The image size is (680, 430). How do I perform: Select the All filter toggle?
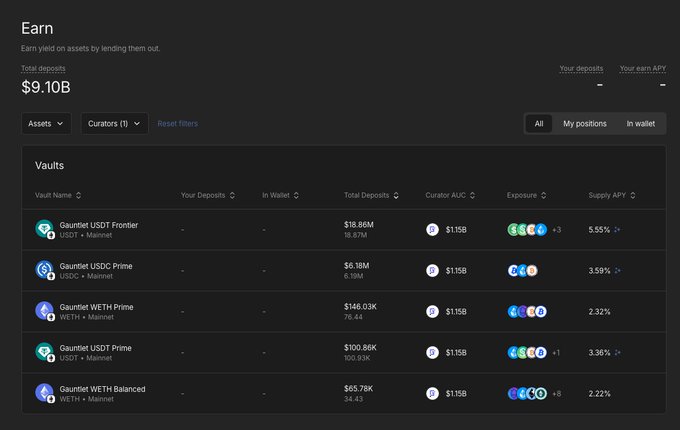[x=538, y=123]
